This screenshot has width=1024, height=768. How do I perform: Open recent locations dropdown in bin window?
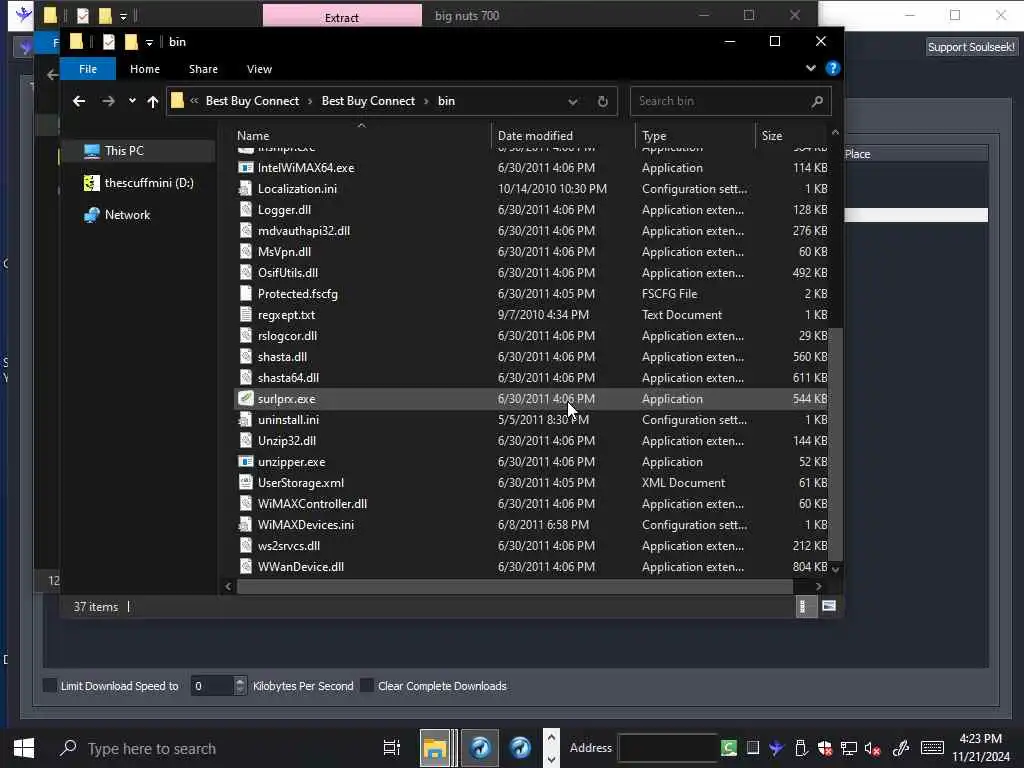[132, 101]
